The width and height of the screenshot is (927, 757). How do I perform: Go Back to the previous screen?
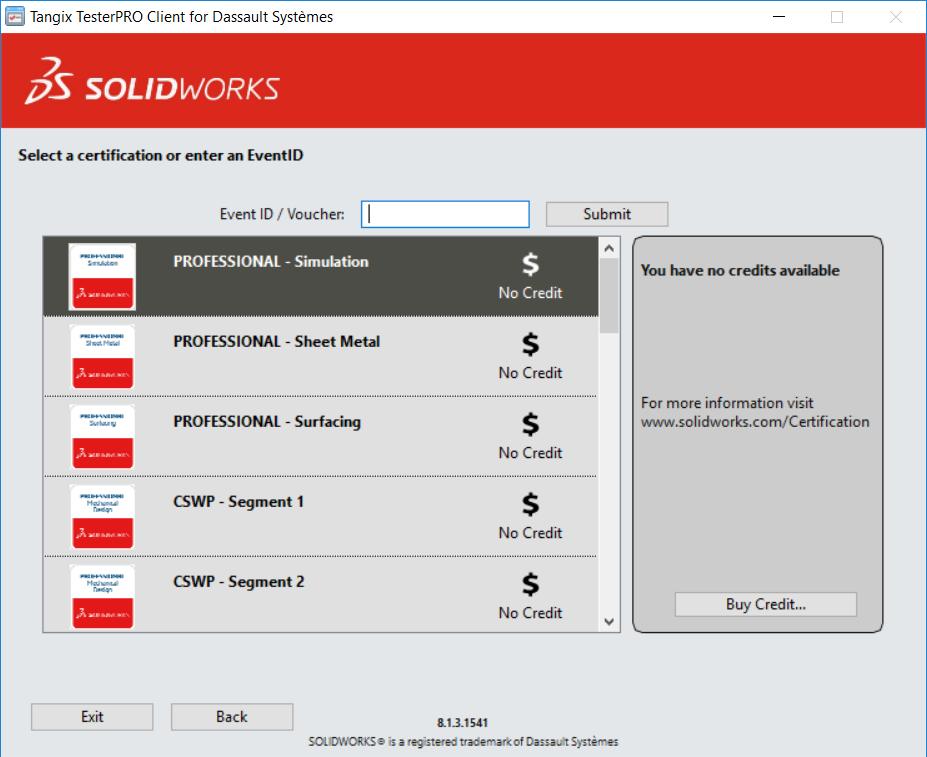232,717
